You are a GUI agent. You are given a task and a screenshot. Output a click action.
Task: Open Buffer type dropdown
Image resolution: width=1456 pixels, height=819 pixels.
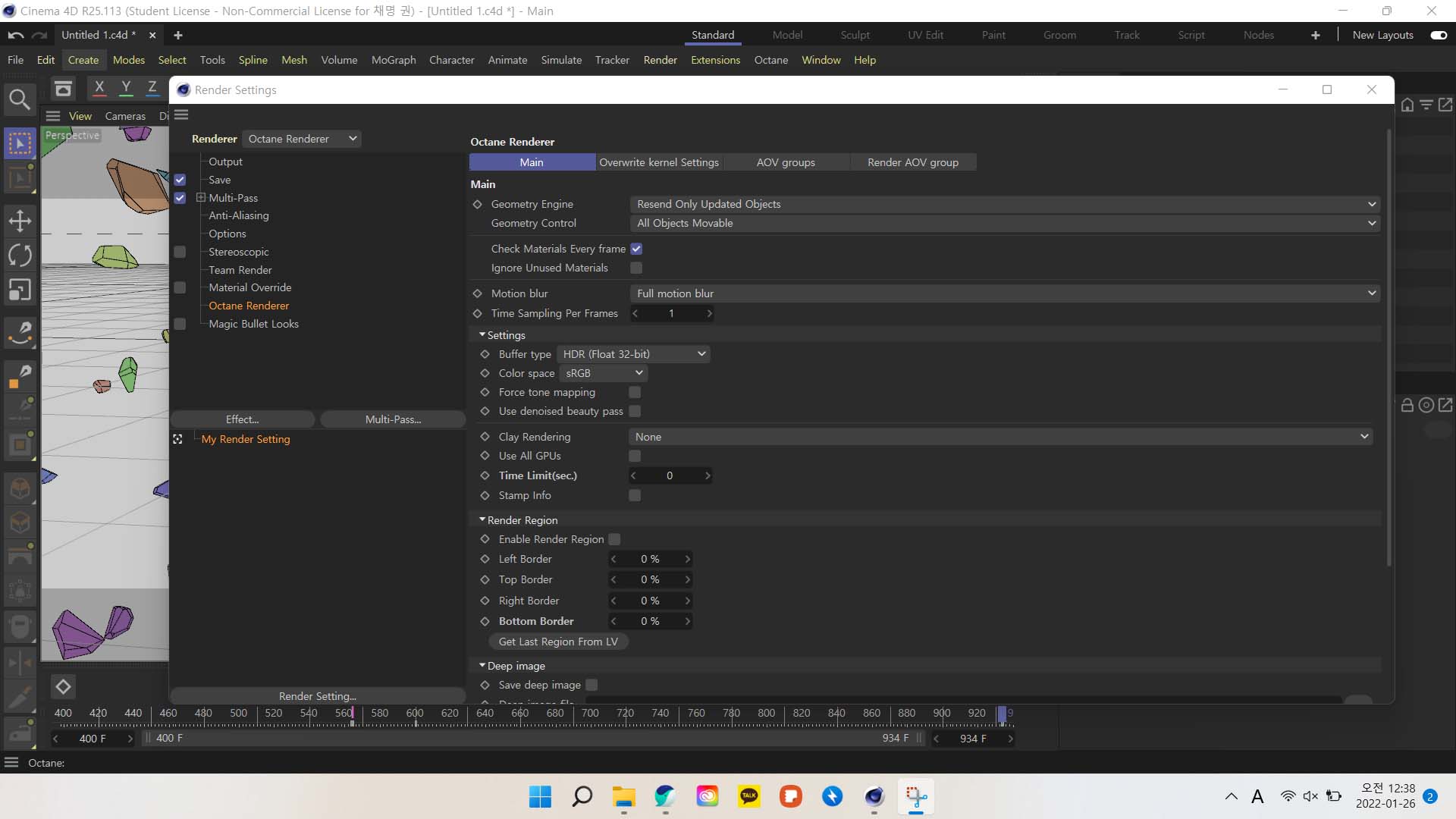[x=633, y=354]
